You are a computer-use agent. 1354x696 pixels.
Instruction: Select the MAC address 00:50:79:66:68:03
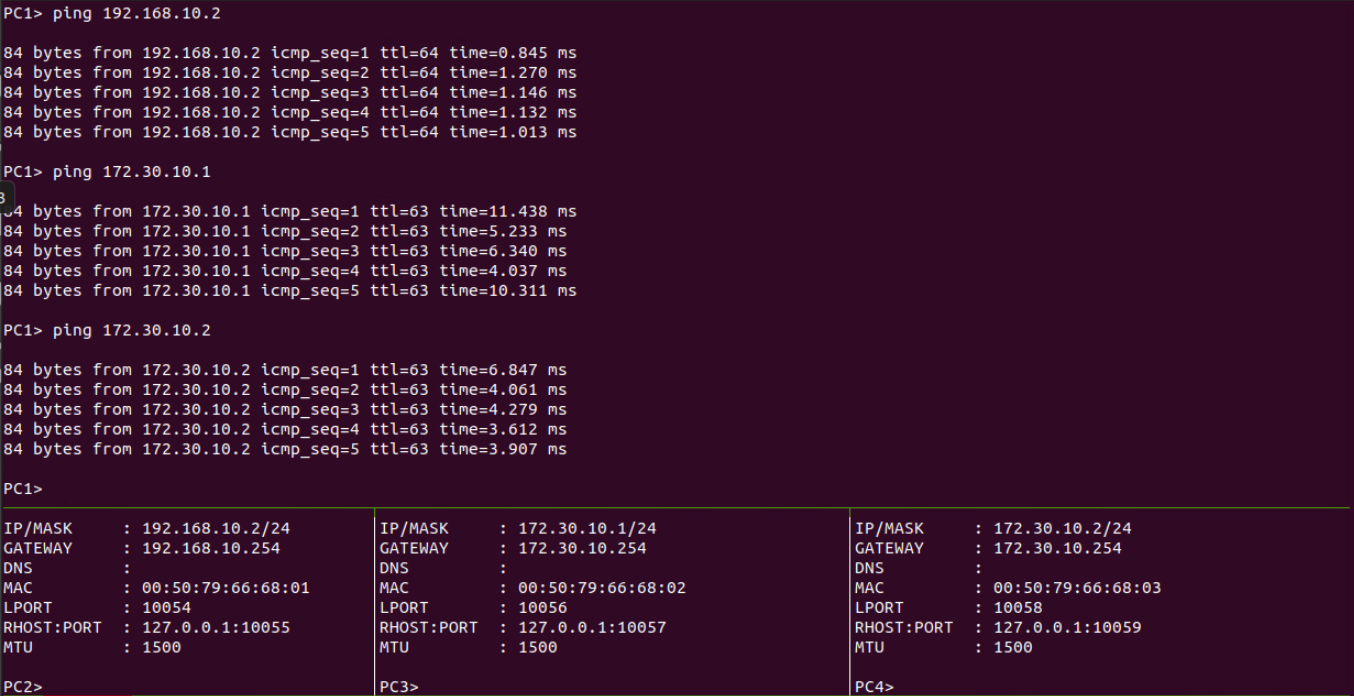[x=1077, y=588]
